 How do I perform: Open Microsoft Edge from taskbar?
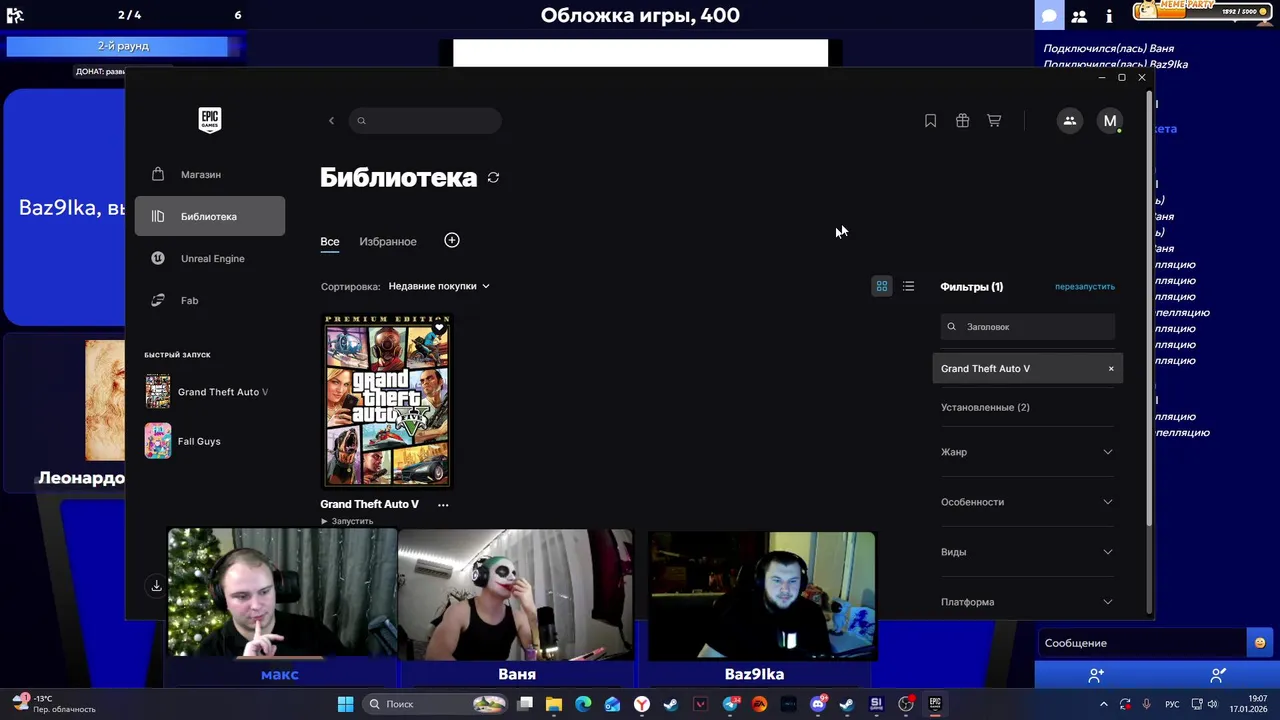[583, 704]
